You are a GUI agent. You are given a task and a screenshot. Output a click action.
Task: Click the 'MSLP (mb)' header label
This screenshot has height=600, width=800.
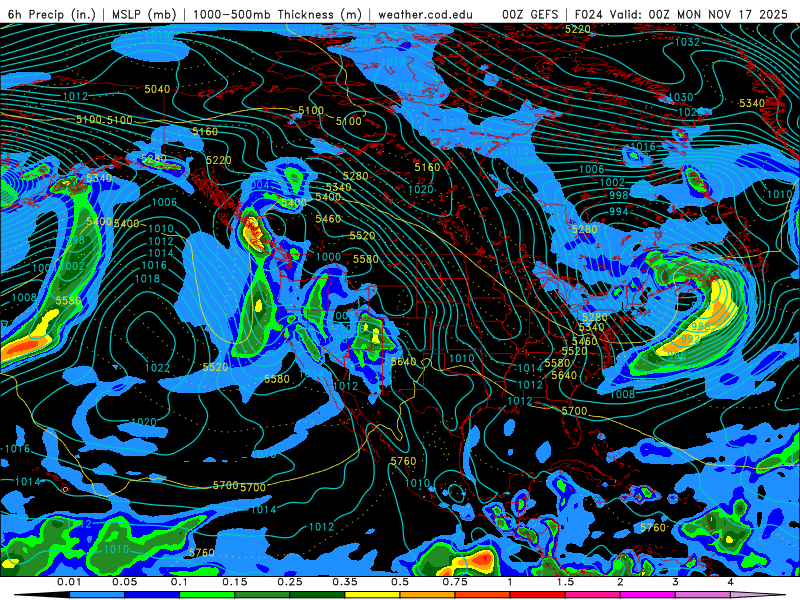[144, 14]
